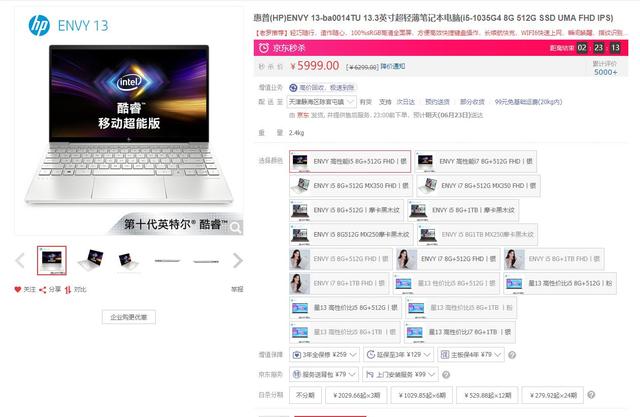Click the help icon after the ×24期 installment option

(591, 395)
